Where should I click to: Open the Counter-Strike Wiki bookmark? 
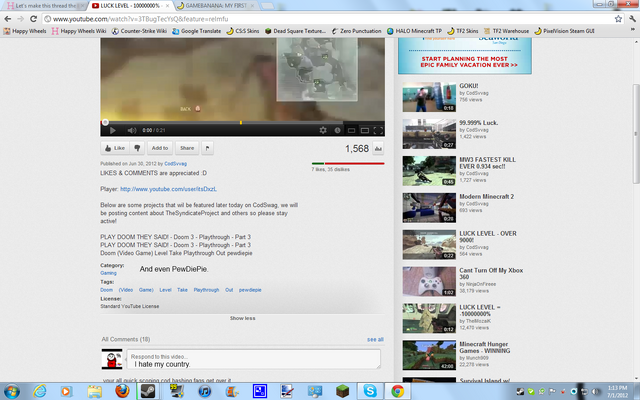click(140, 31)
